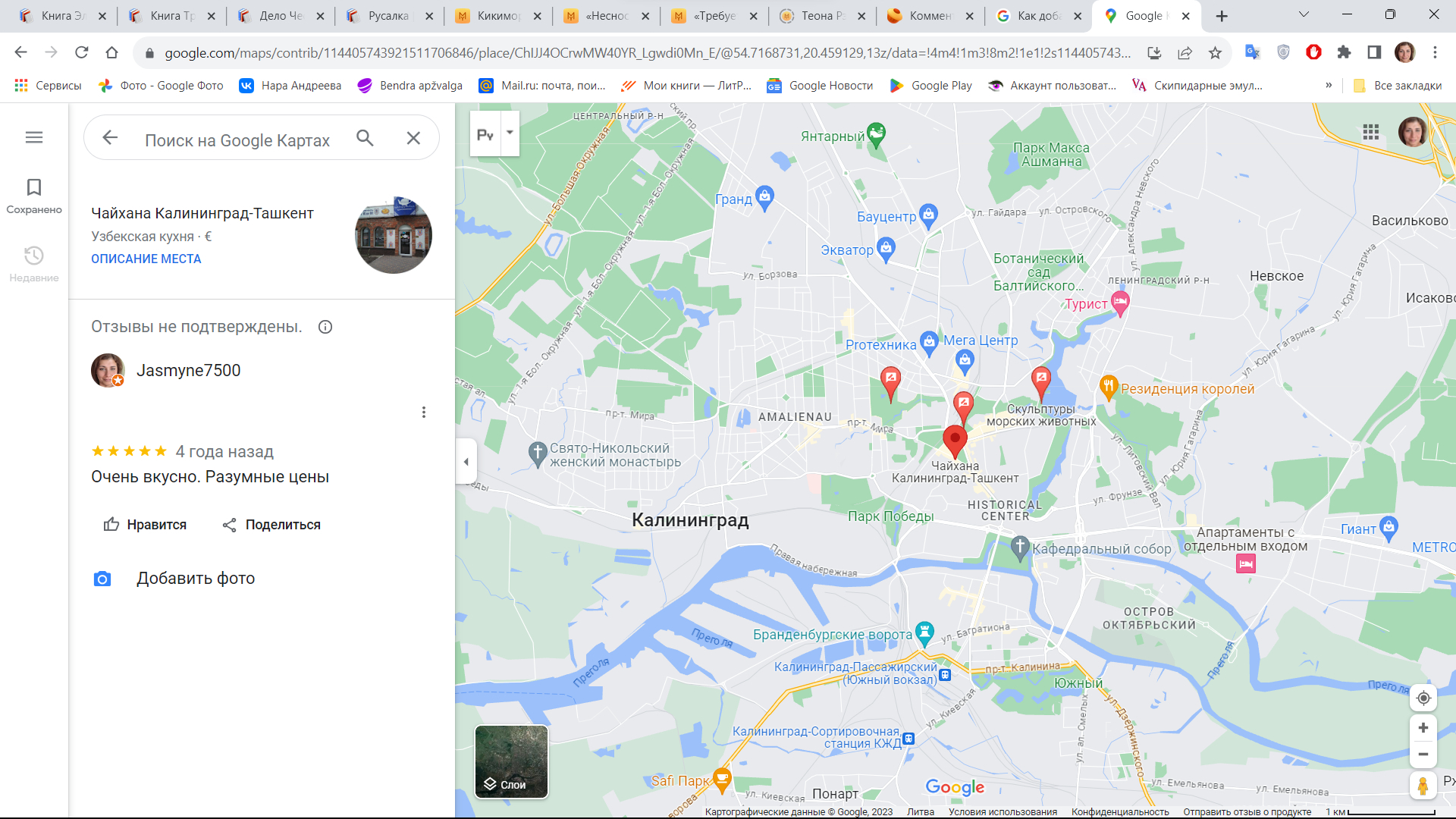Open the Google Maps hamburger menu

pos(34,137)
